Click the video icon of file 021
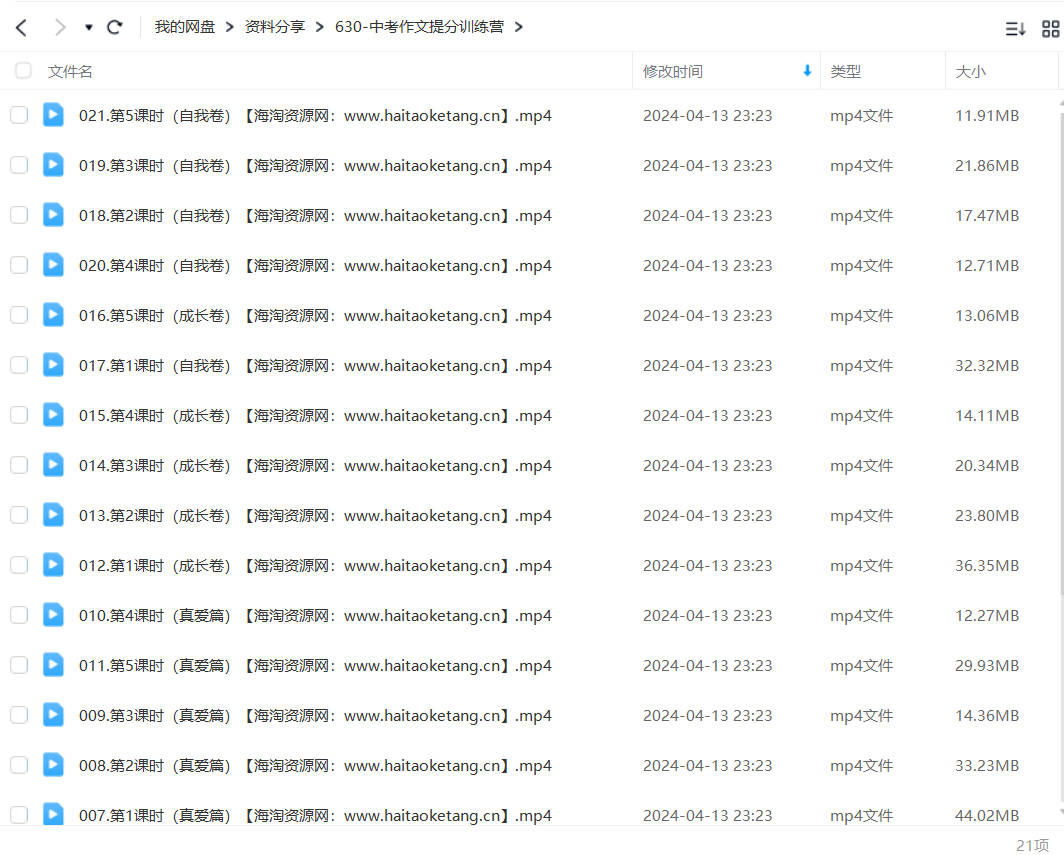The height and width of the screenshot is (855, 1064). [x=53, y=115]
